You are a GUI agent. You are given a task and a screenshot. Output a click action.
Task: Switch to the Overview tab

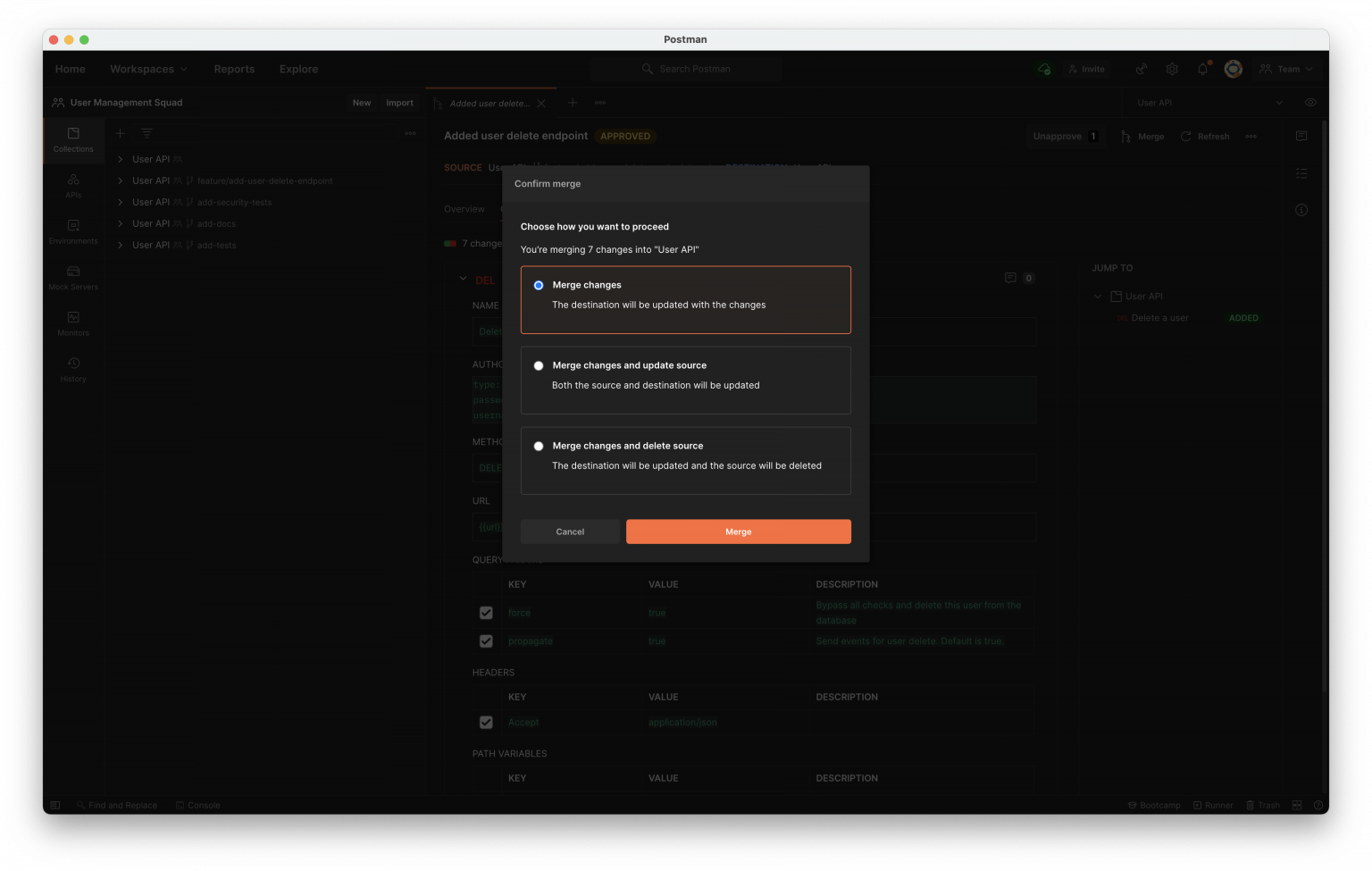pyautogui.click(x=464, y=209)
